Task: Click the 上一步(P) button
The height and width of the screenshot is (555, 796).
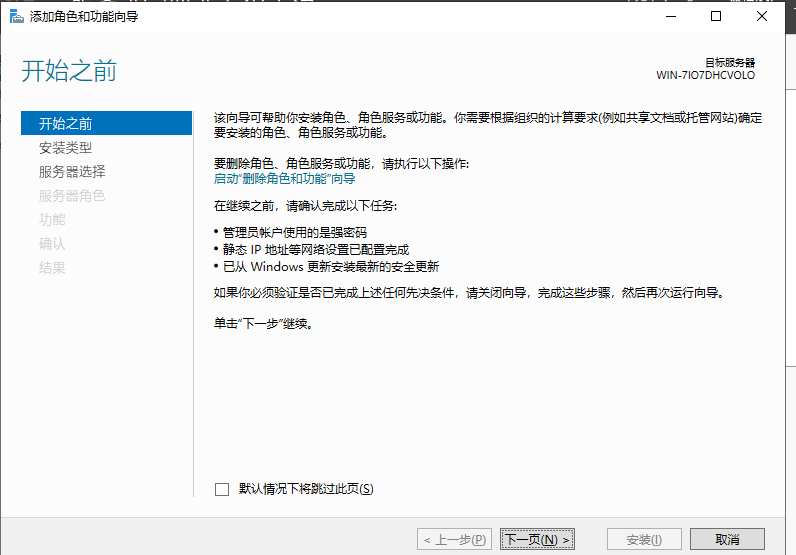Action: point(454,540)
